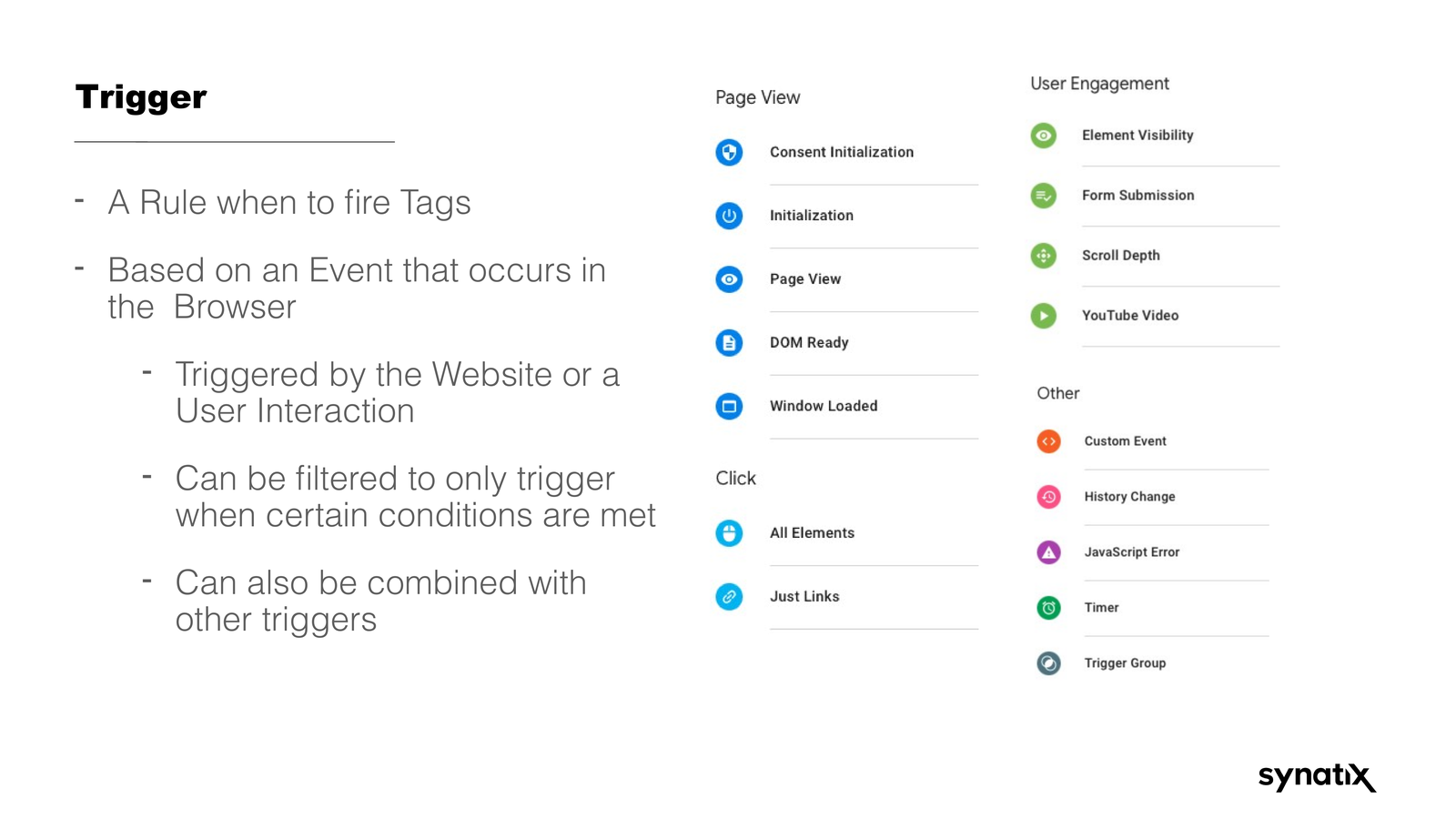Click the Scroll Depth icon
The image size is (1456, 819).
point(1044,256)
